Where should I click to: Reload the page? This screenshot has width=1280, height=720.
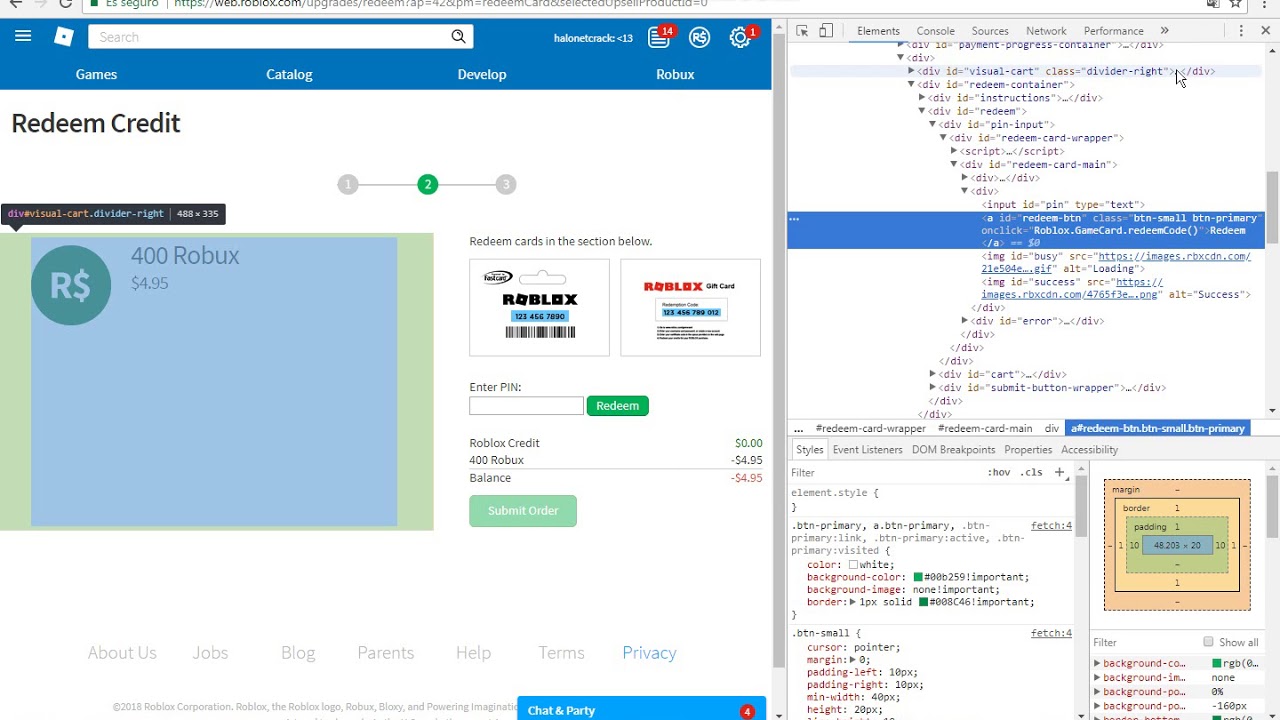tap(65, 4)
